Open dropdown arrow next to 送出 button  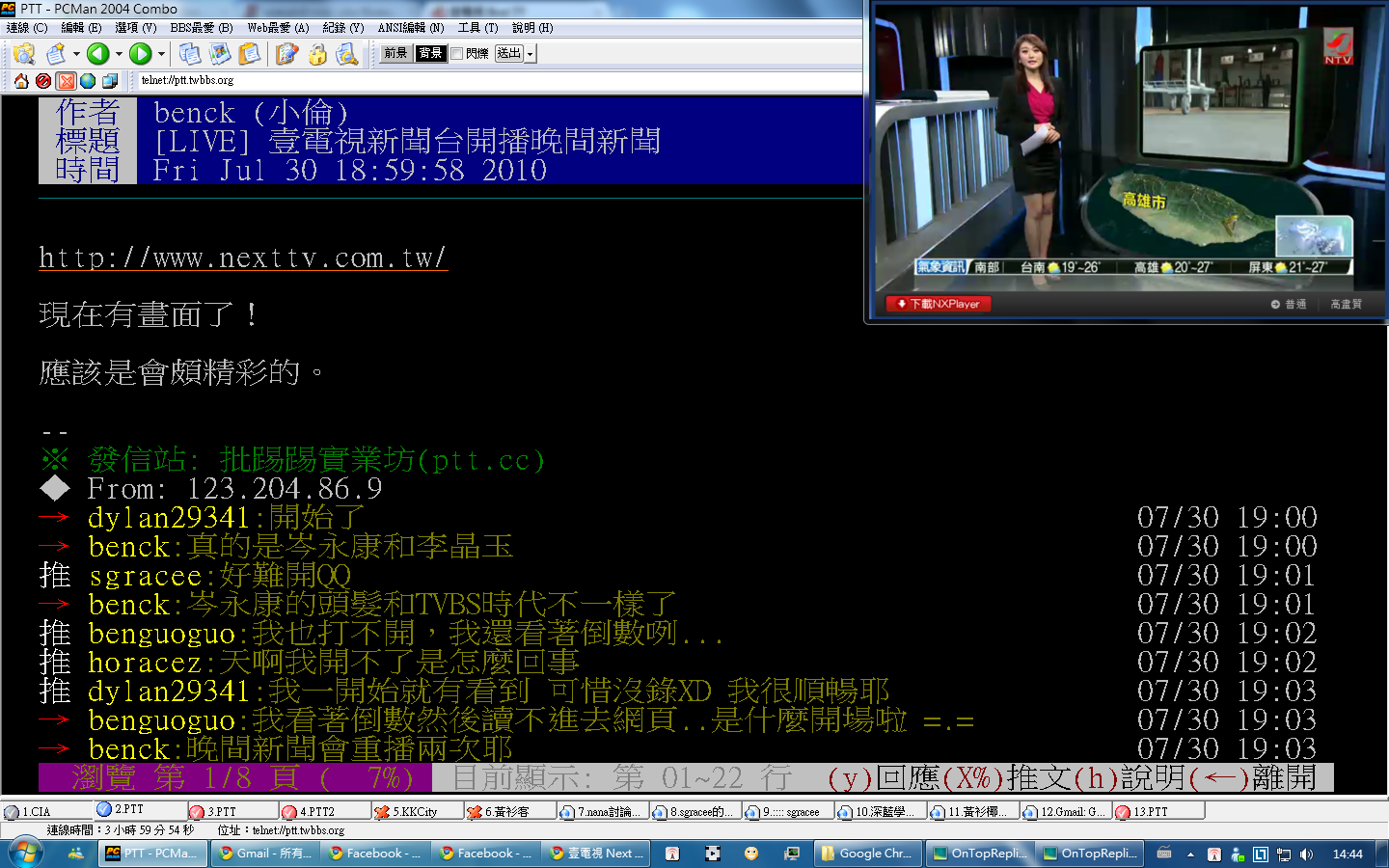click(x=530, y=54)
